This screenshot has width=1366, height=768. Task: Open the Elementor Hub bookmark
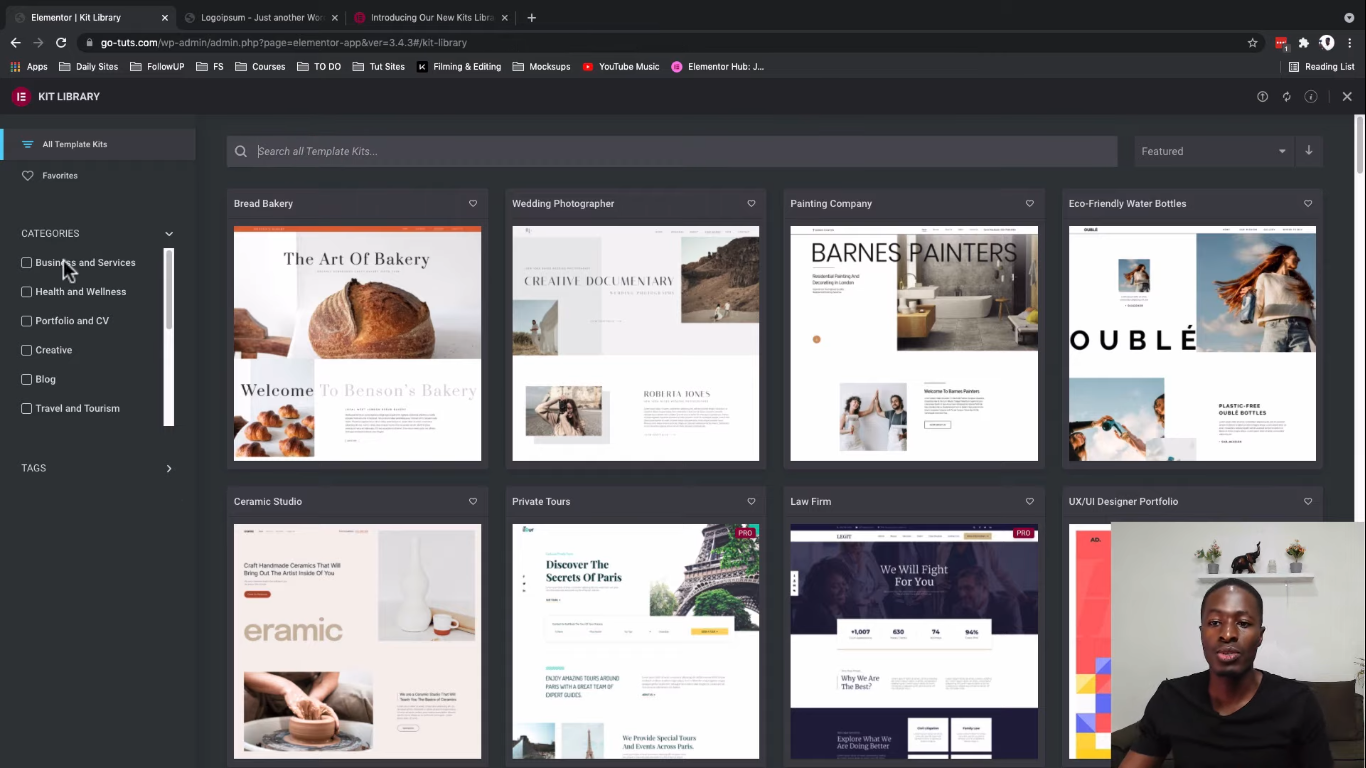[717, 67]
